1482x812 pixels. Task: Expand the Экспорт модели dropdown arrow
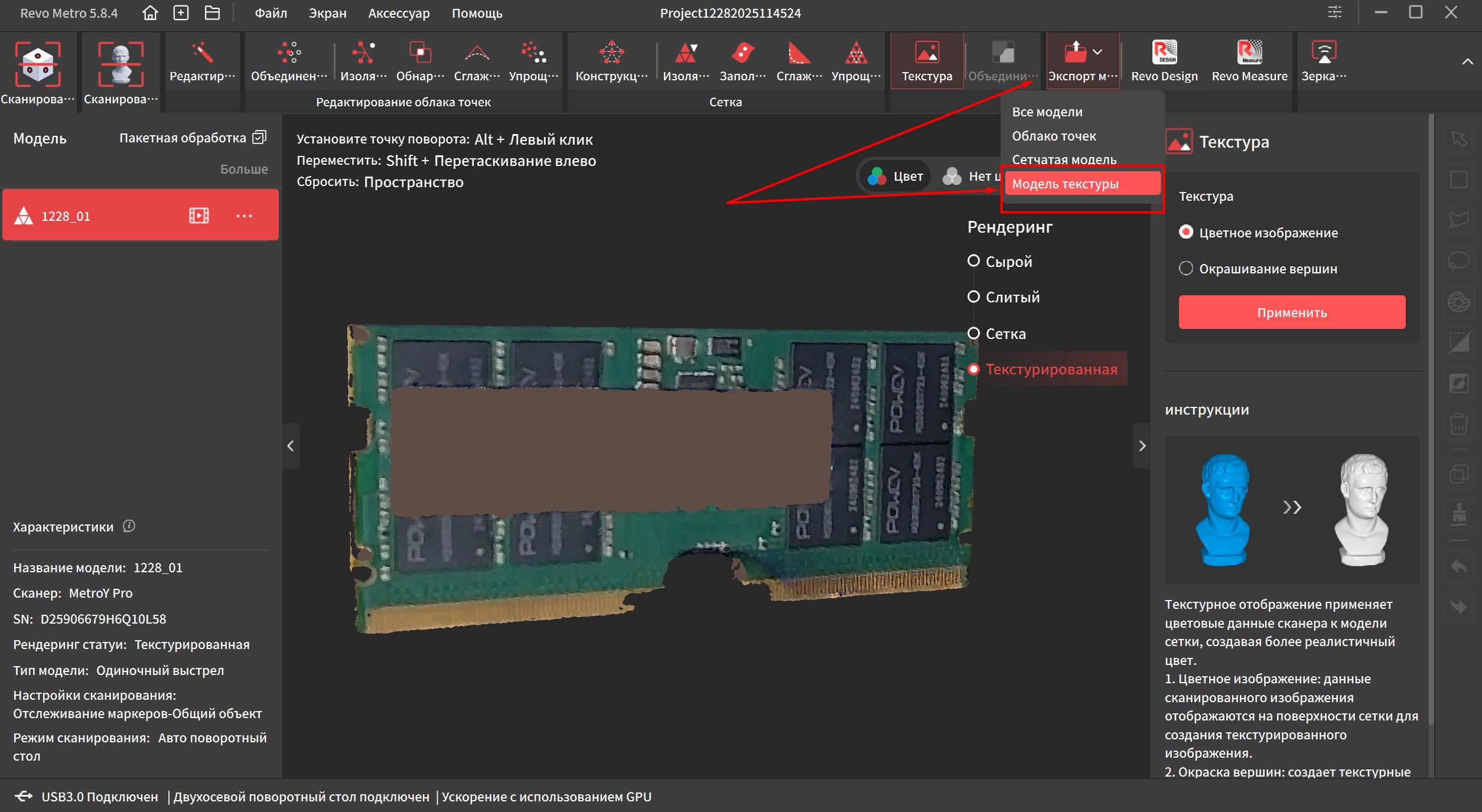pos(1097,52)
